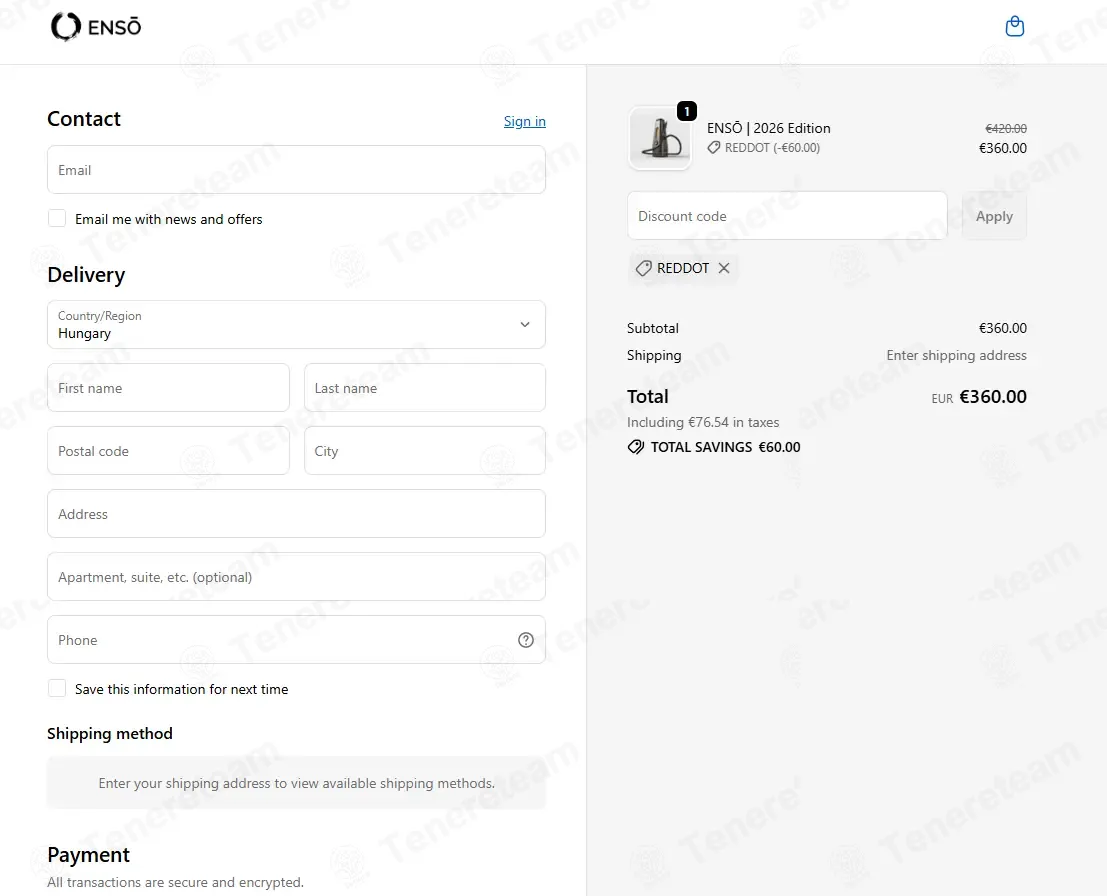The image size is (1107, 896).
Task: Check save this information for next time
Action: coord(57,688)
